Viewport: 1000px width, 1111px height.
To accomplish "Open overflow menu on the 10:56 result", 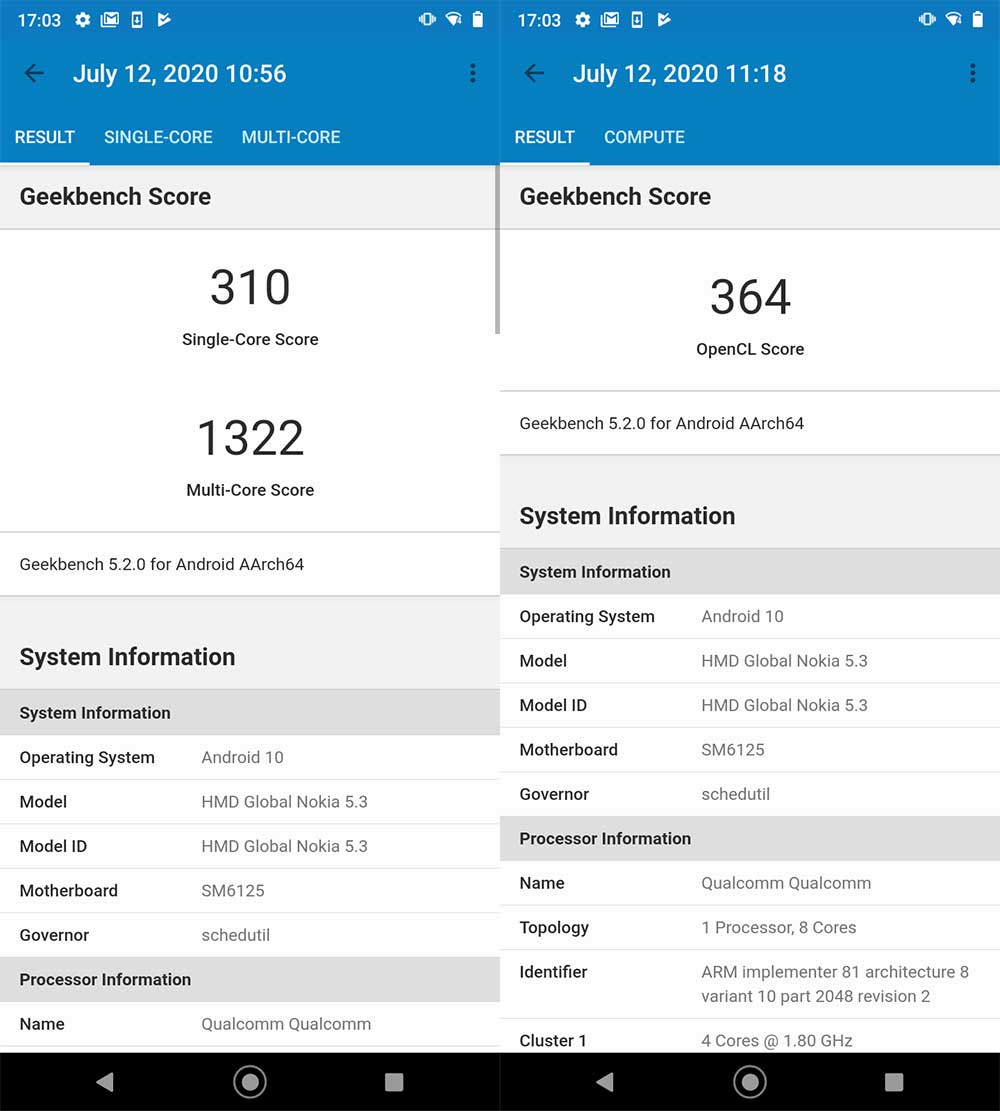I will (x=472, y=73).
